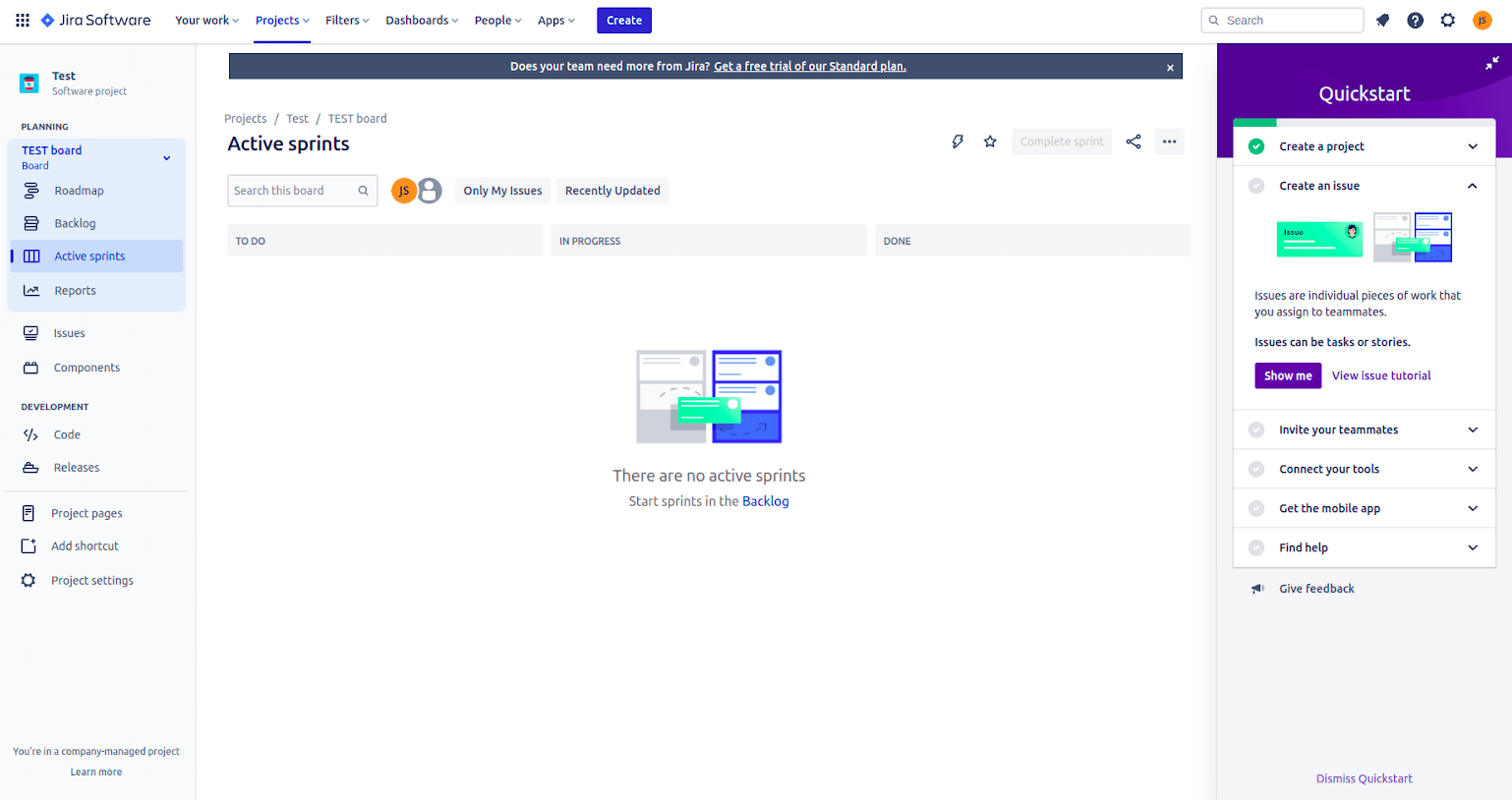Open the notifications icon
1512x800 pixels.
click(x=1382, y=21)
